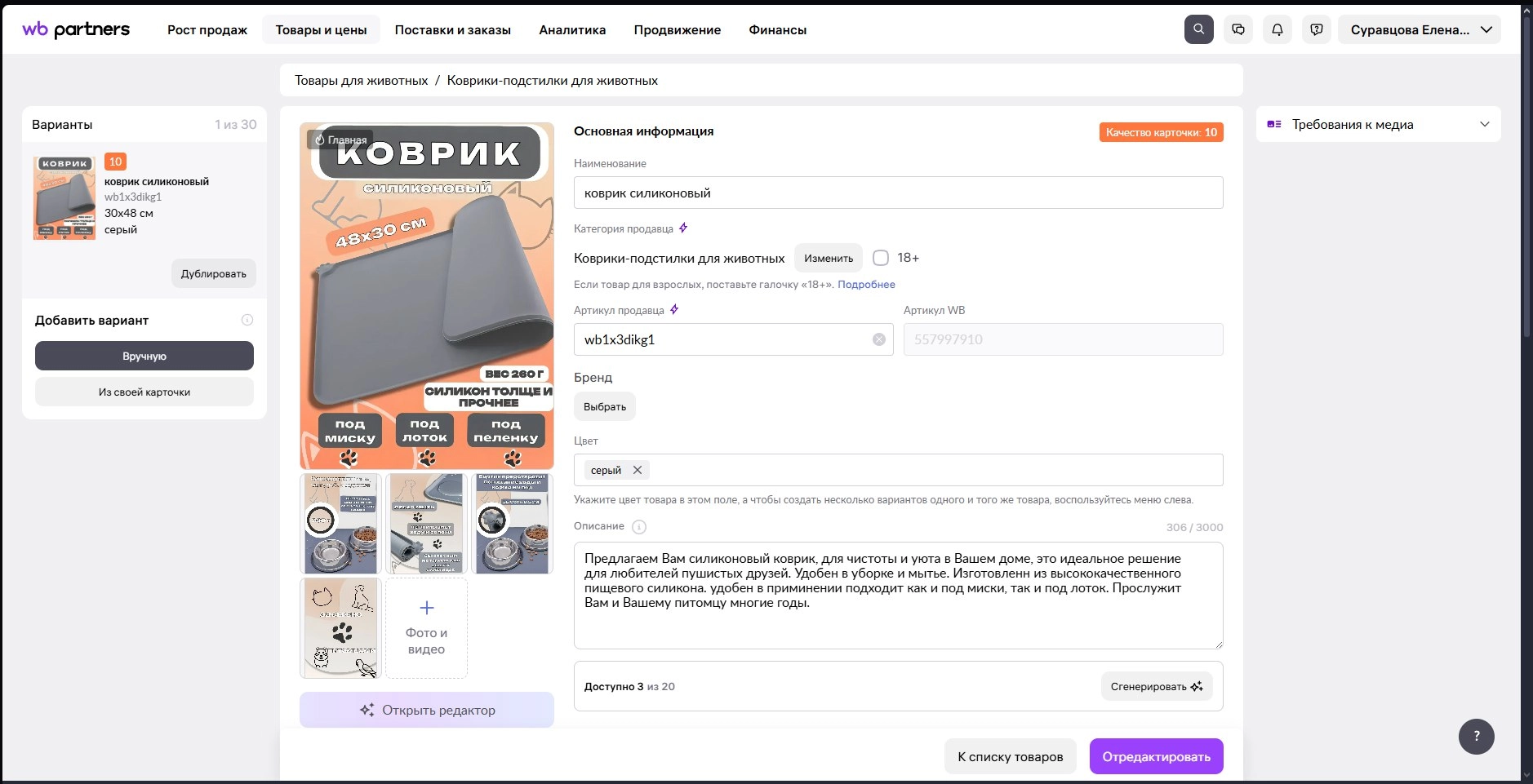This screenshot has width=1533, height=784.
Task: Select the main коврик product image
Action: (x=426, y=295)
